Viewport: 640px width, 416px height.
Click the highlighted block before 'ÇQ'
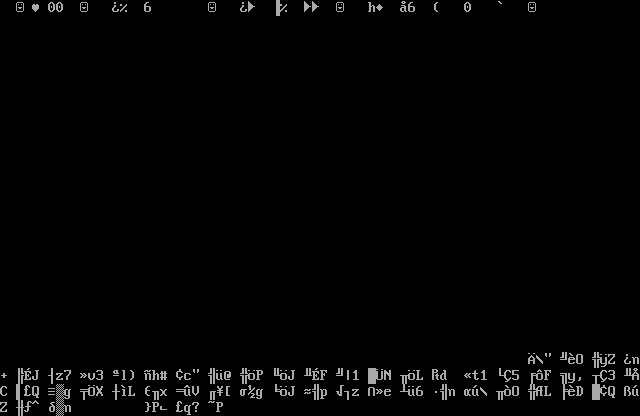pyautogui.click(x=596, y=392)
